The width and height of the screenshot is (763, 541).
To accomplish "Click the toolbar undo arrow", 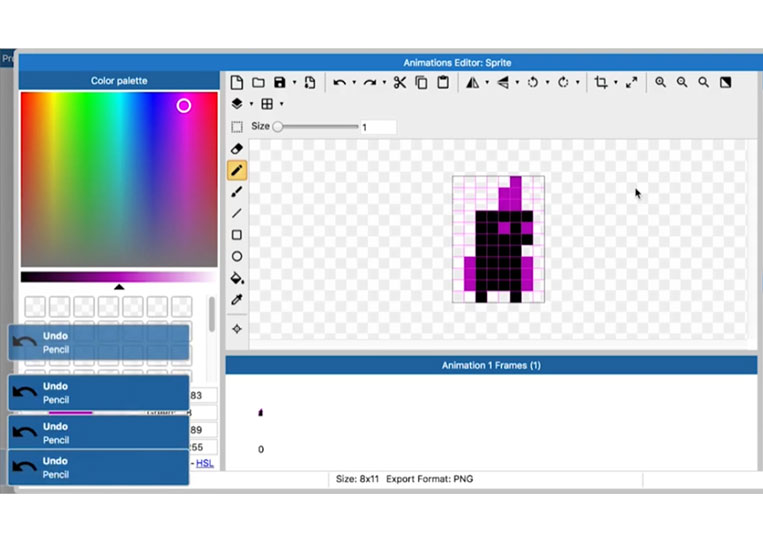I will click(340, 83).
